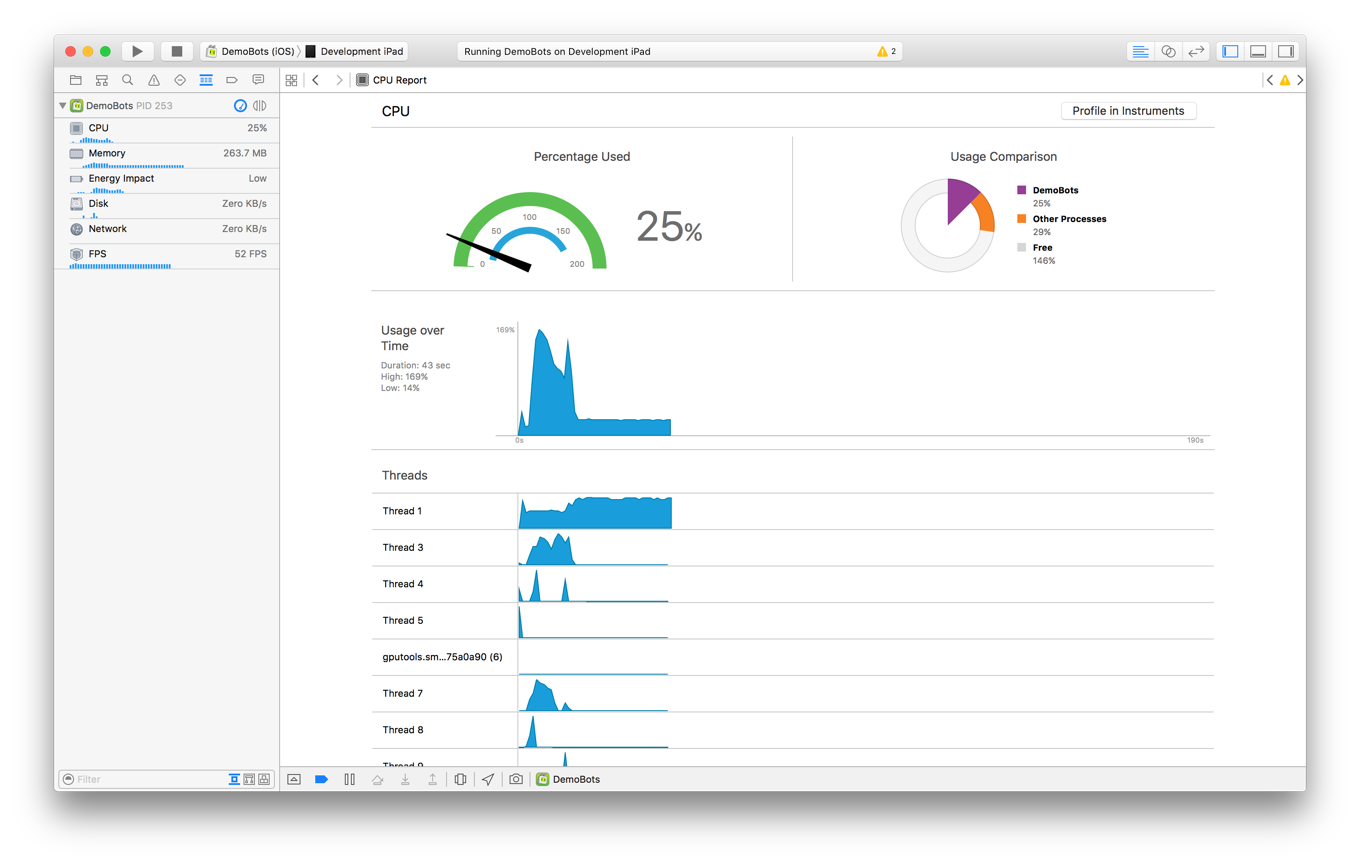Step over using the debug bar
This screenshot has width=1360, height=868.
(x=377, y=779)
